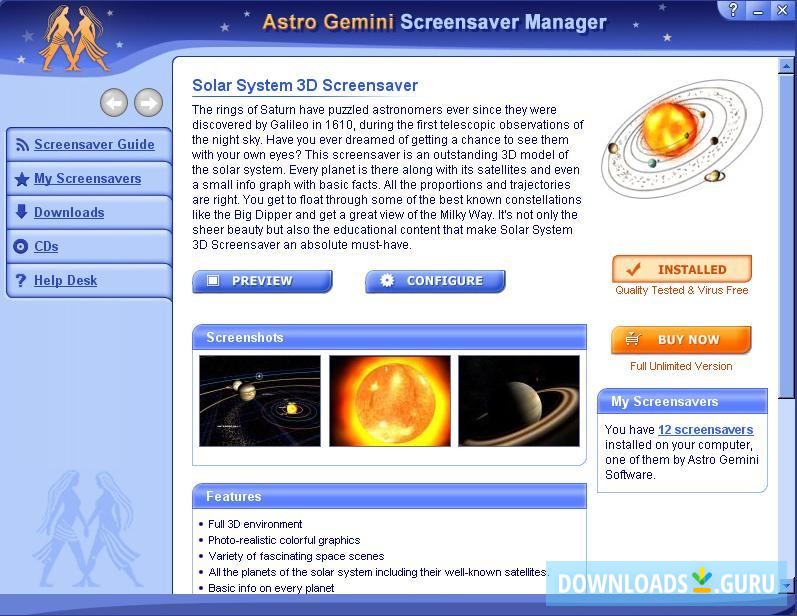797x616 pixels.
Task: Click Variety of fascinating space scenes
Action: point(296,556)
